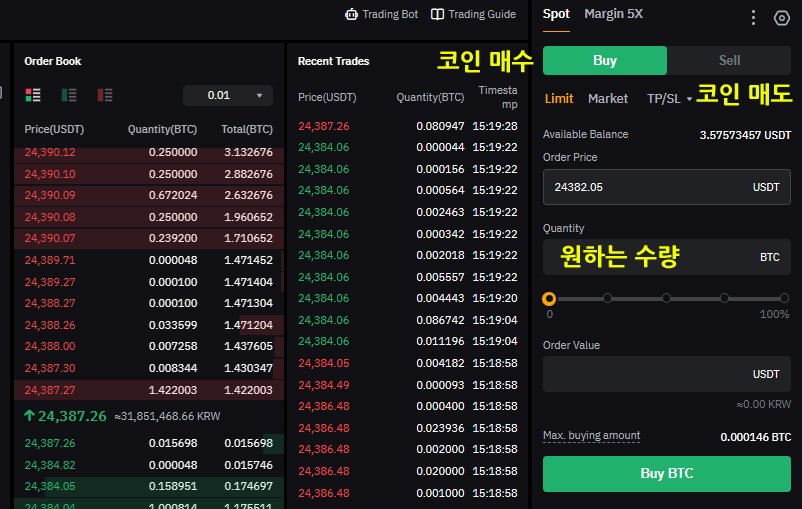Image resolution: width=802 pixels, height=509 pixels.
Task: Click the recent trade at 15:19:28
Action: coord(408,126)
